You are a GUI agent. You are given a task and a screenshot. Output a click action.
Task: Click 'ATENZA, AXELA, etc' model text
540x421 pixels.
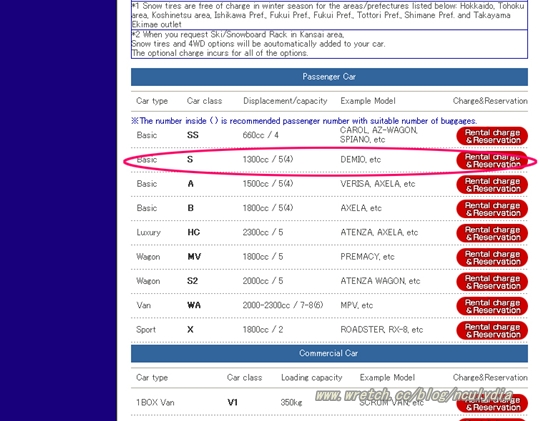[x=379, y=232]
